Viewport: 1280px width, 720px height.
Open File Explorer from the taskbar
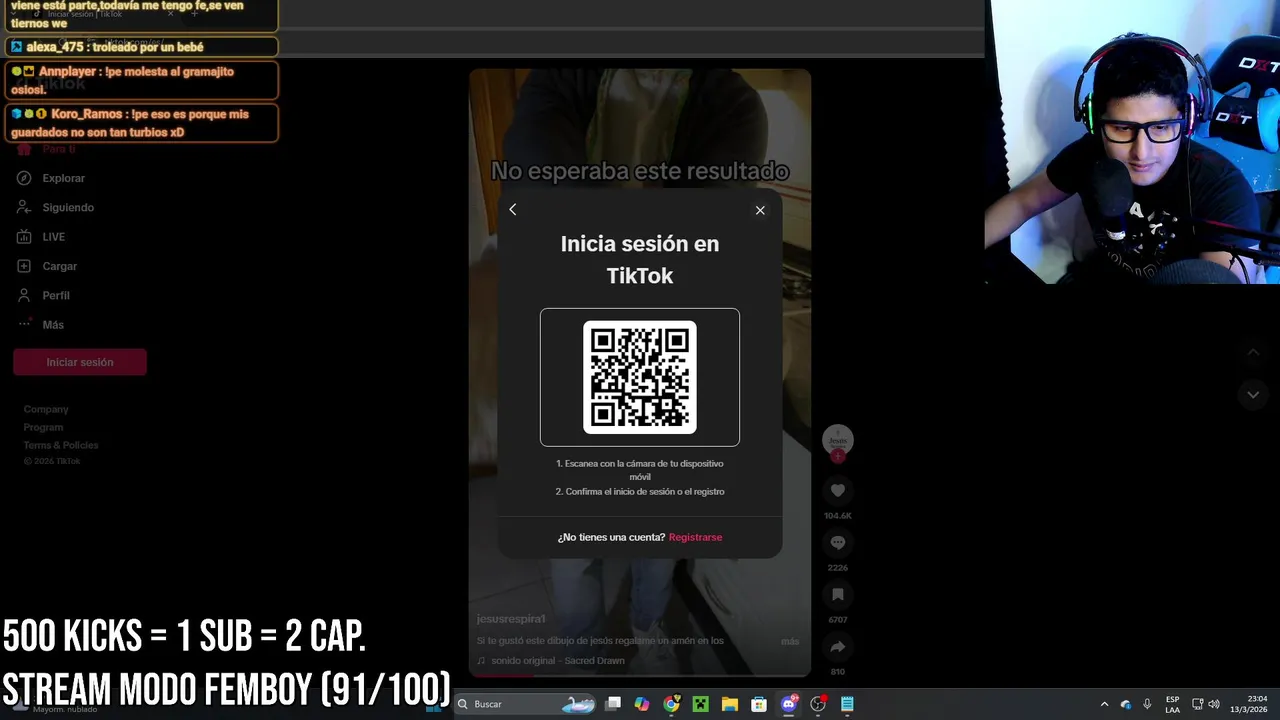click(x=730, y=704)
